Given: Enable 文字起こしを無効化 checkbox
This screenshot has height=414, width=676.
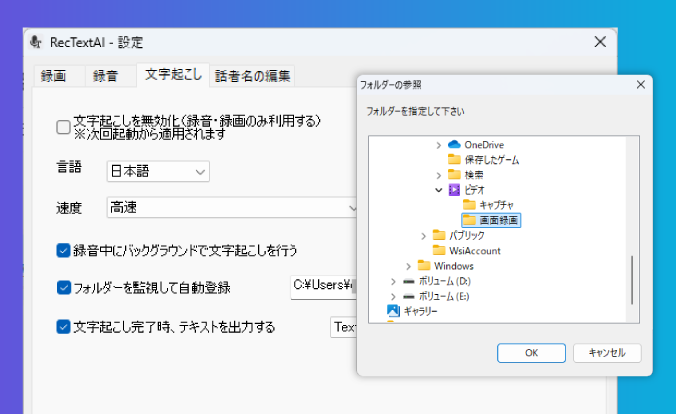Looking at the screenshot, I should pyautogui.click(x=64, y=127).
